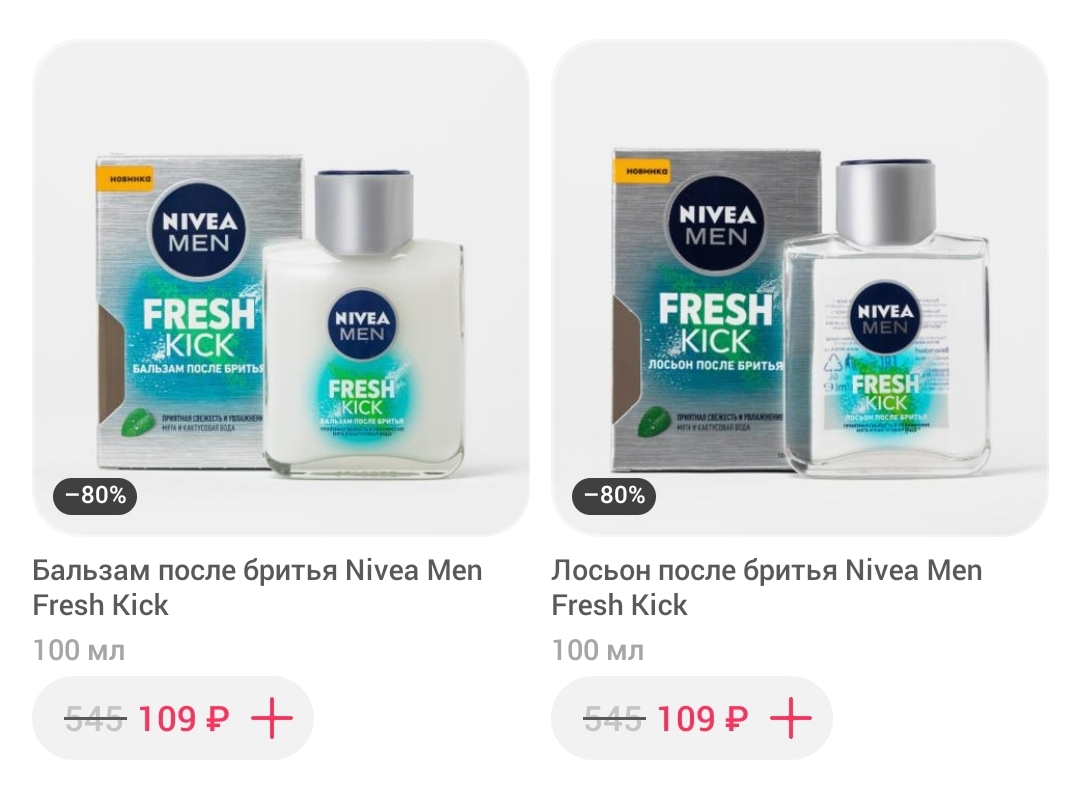Click the −80% discount badge on the balm
The width and height of the screenshot is (1079, 789).
click(x=95, y=495)
